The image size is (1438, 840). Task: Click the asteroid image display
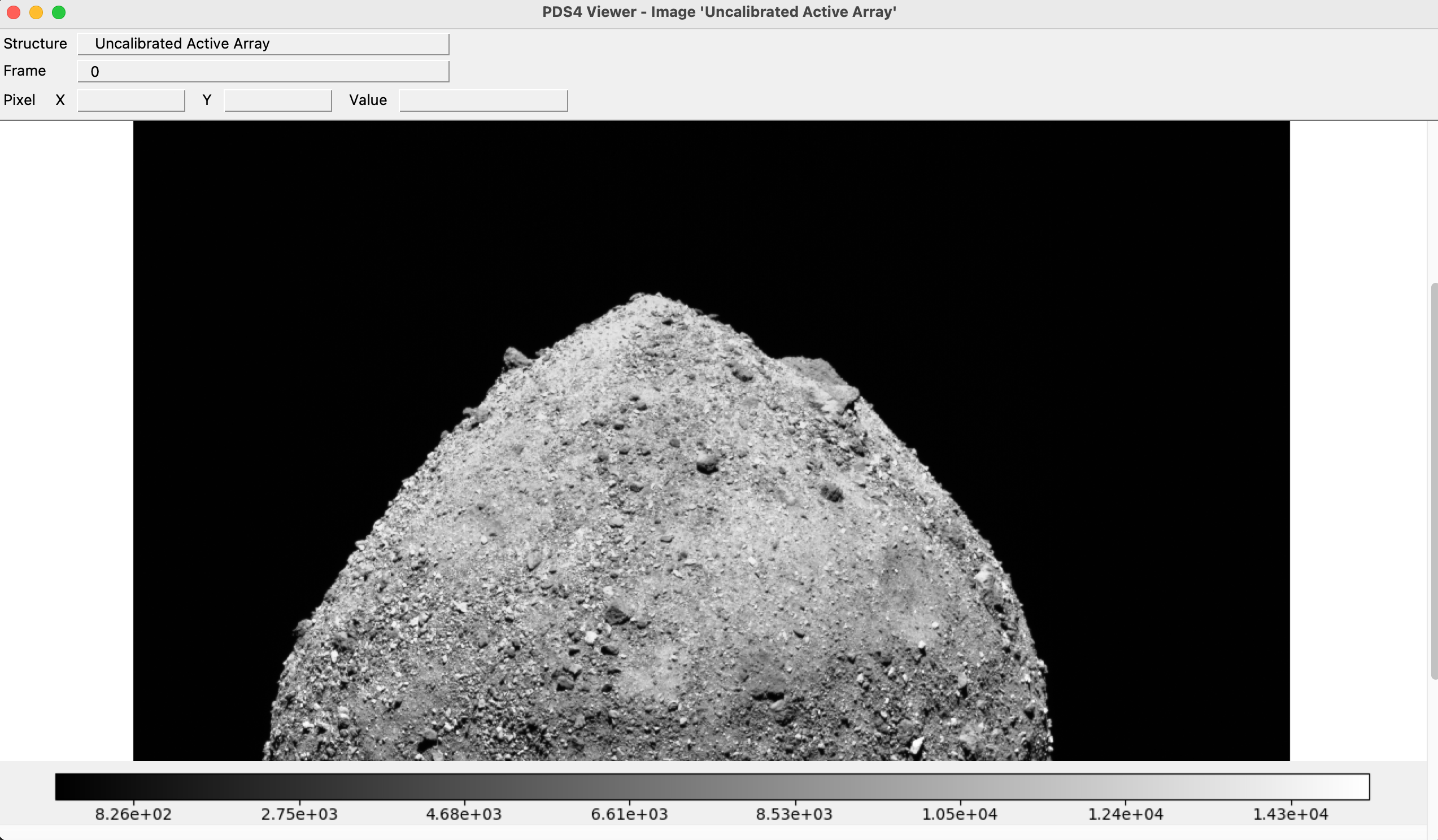(711, 440)
